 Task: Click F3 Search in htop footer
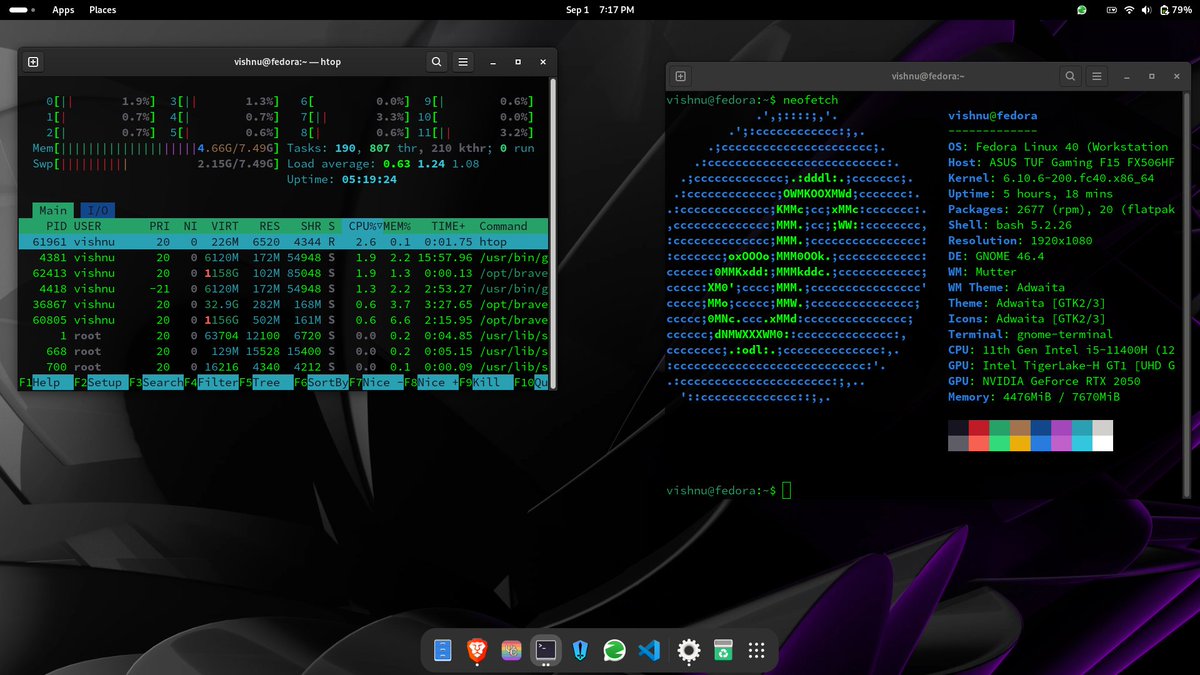click(x=154, y=383)
